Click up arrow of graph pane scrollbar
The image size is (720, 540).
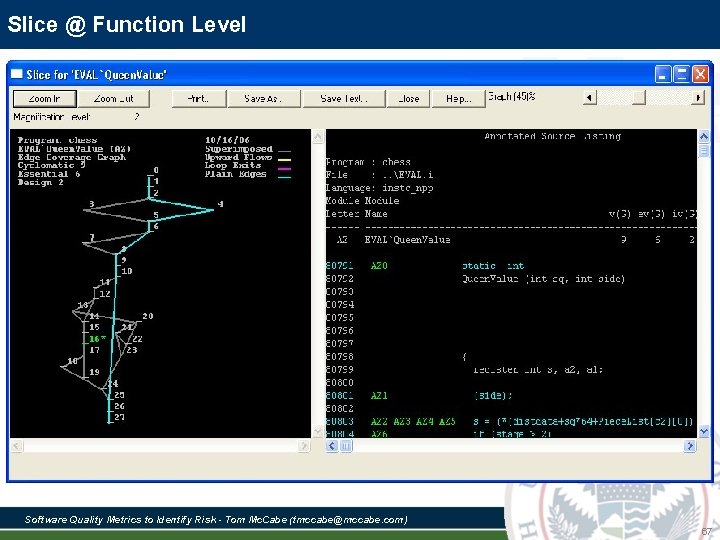click(x=317, y=136)
